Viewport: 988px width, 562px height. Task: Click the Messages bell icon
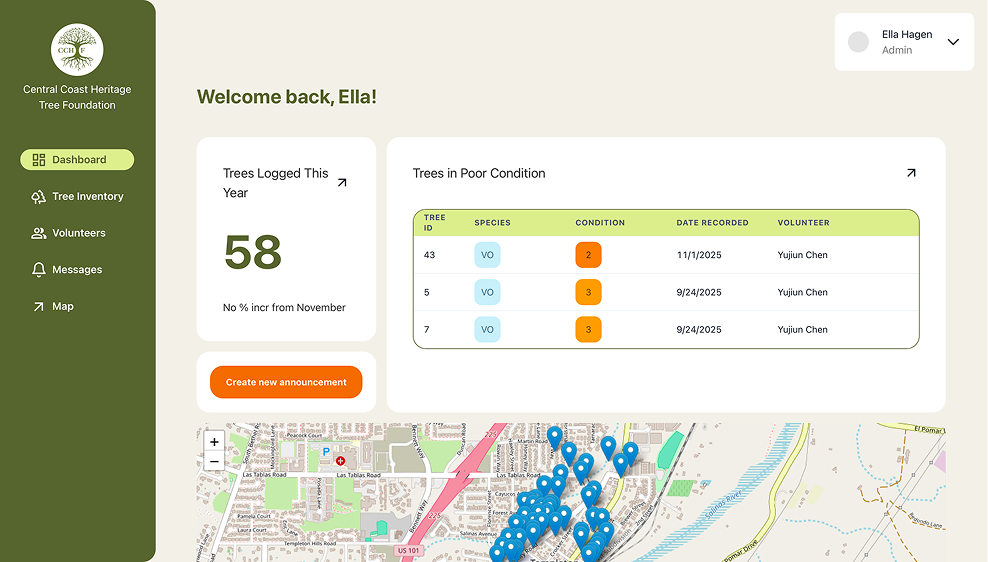tap(39, 270)
